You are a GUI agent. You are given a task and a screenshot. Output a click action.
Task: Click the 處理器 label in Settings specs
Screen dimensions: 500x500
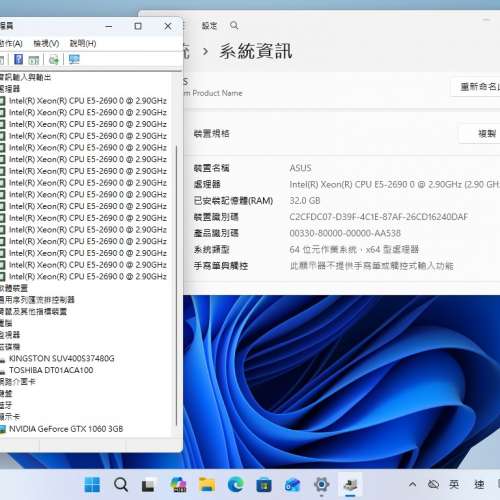pos(207,184)
